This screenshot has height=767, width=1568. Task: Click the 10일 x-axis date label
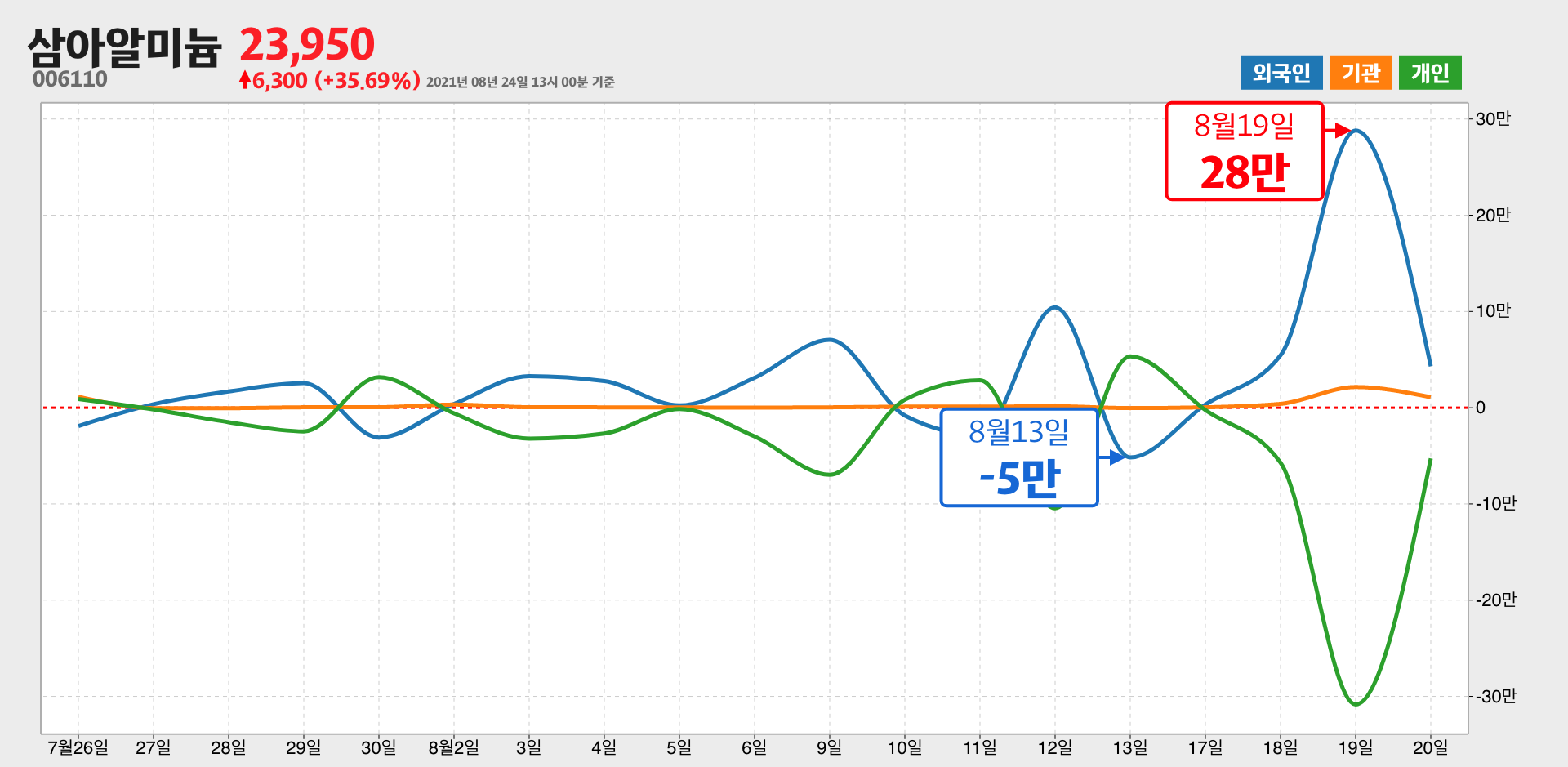[905, 747]
